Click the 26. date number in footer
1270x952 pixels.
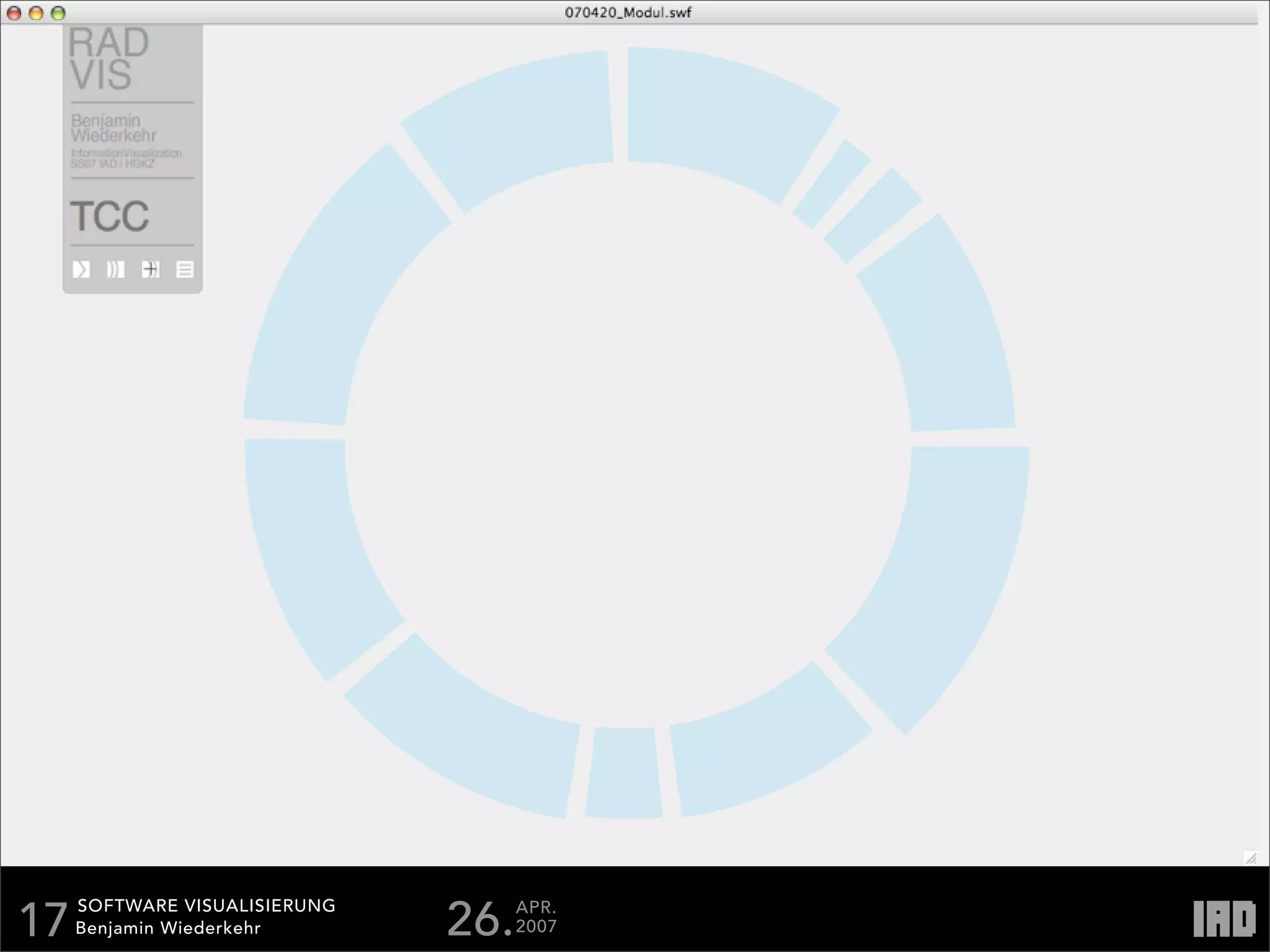(479, 919)
